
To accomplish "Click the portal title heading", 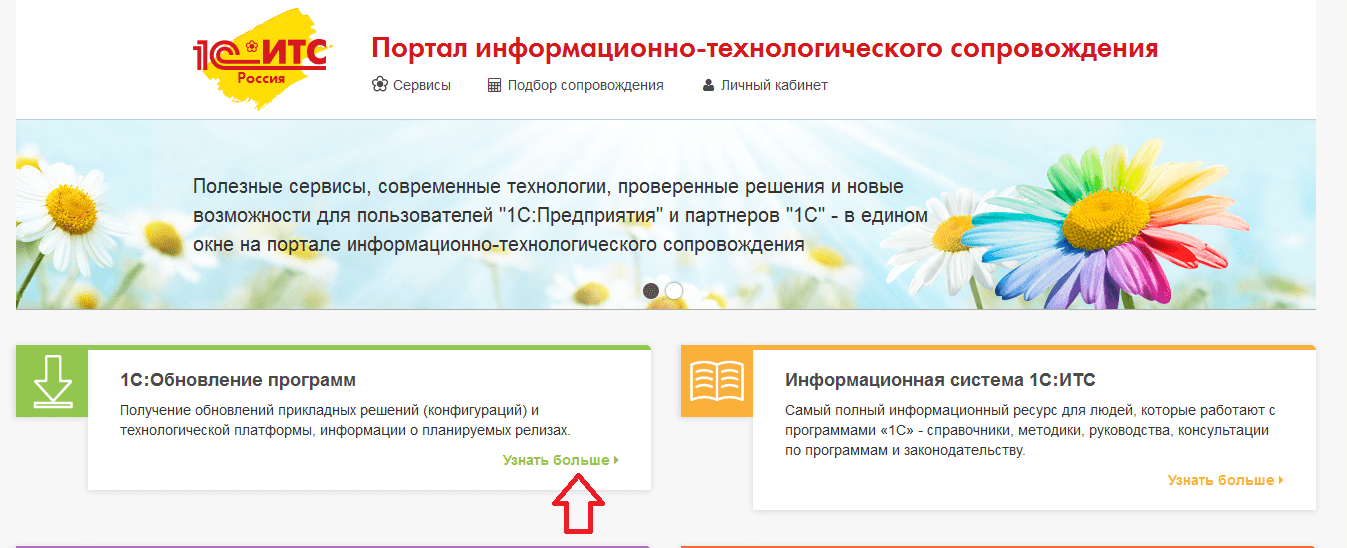I will pos(764,48).
